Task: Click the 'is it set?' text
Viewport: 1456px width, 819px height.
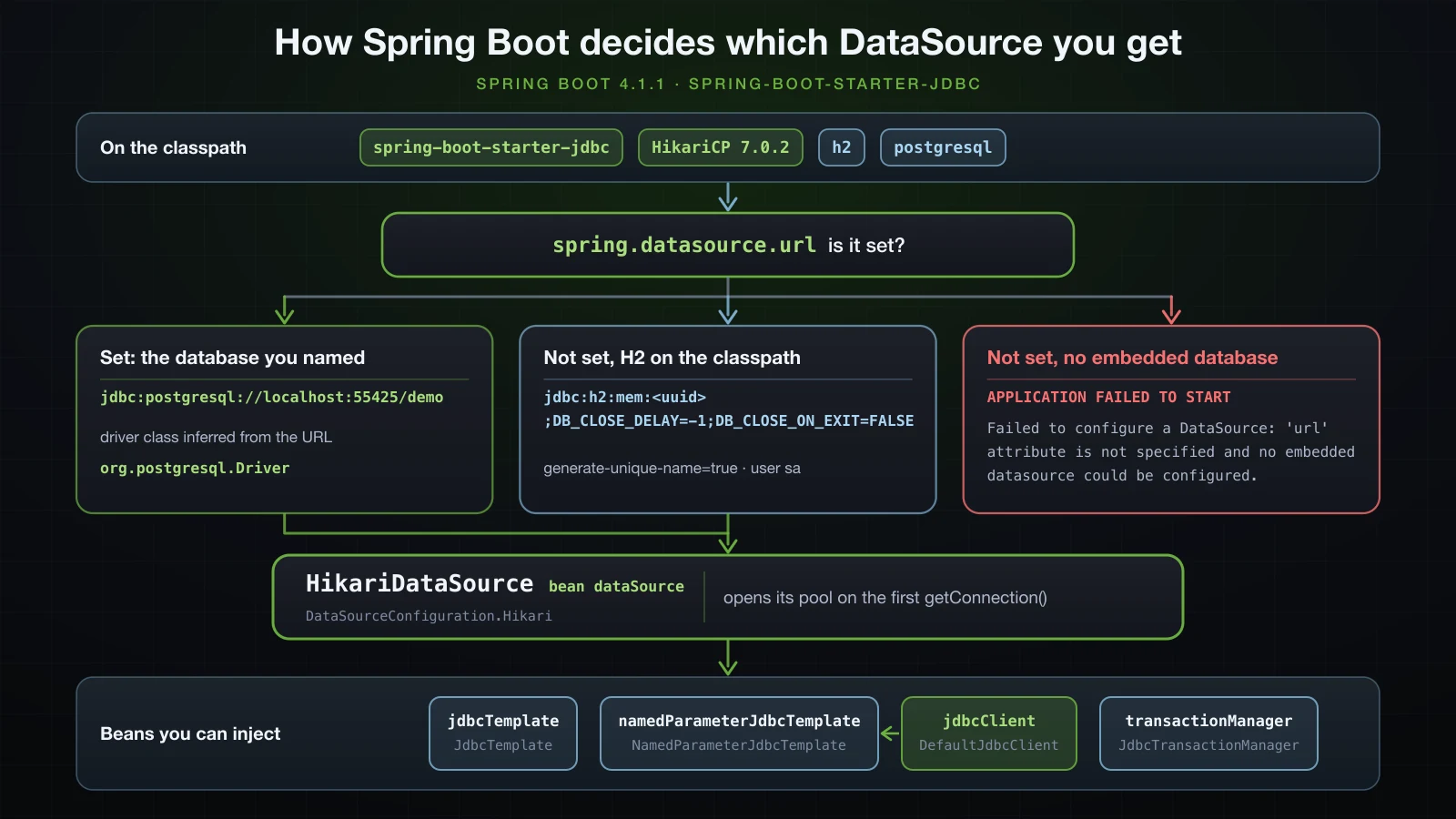Action: pos(866,245)
